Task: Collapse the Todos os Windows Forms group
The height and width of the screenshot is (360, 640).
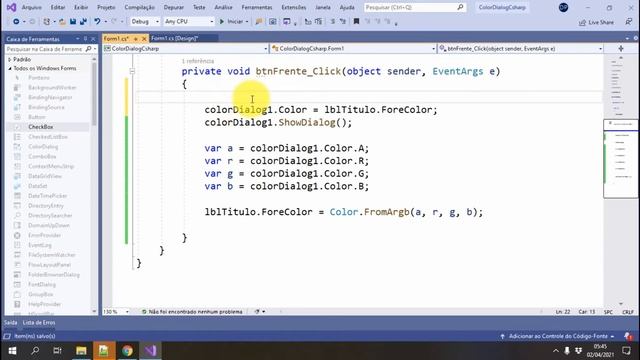Action: [10, 69]
